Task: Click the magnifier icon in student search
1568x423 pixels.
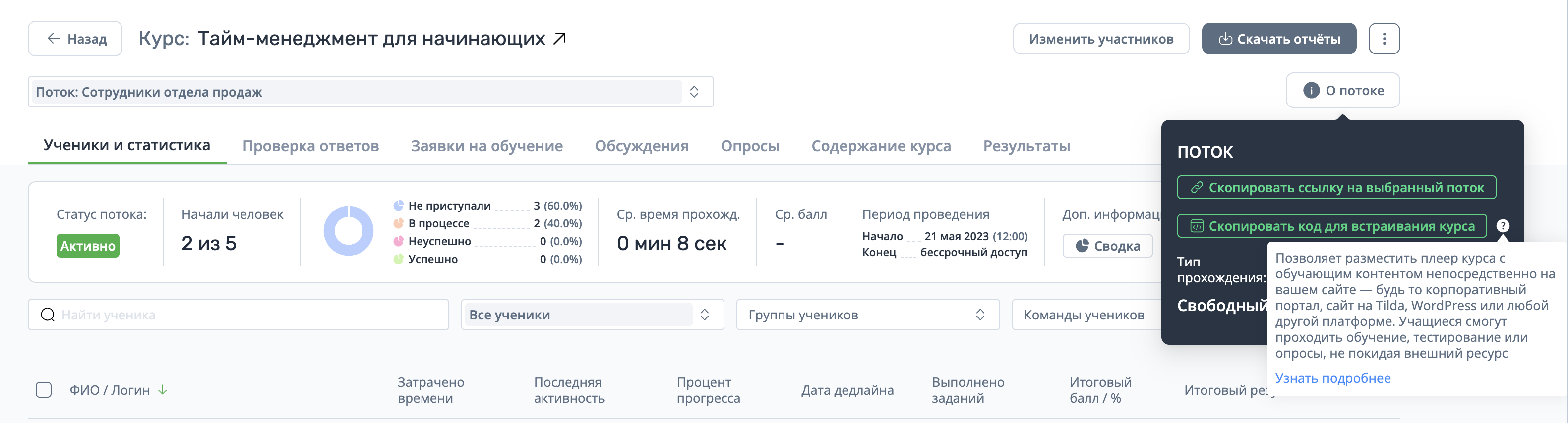Action: 48,315
